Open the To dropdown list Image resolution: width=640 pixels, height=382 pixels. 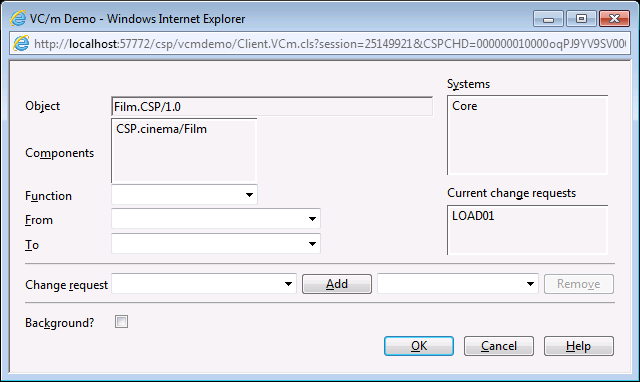pos(216,244)
